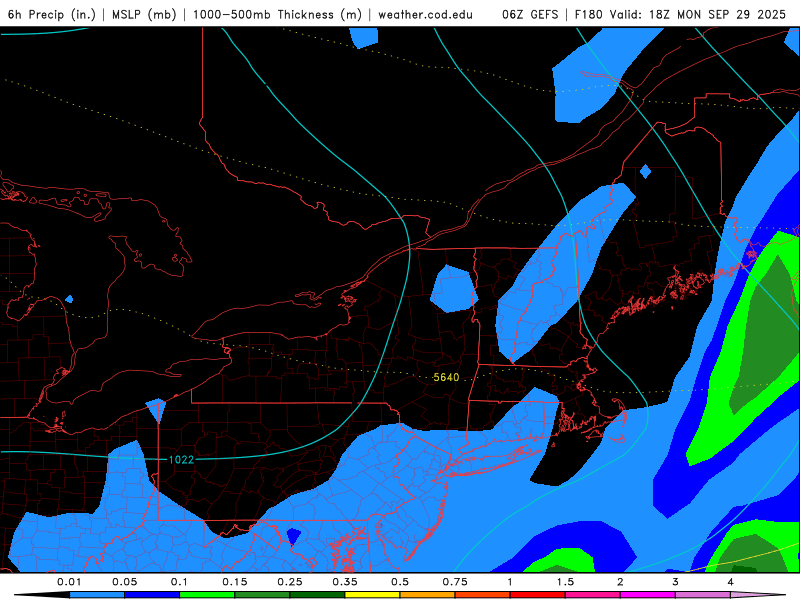
Task: Click the 'Valid: 18Z MON SEP 29 2025' text
Action: 697,14
